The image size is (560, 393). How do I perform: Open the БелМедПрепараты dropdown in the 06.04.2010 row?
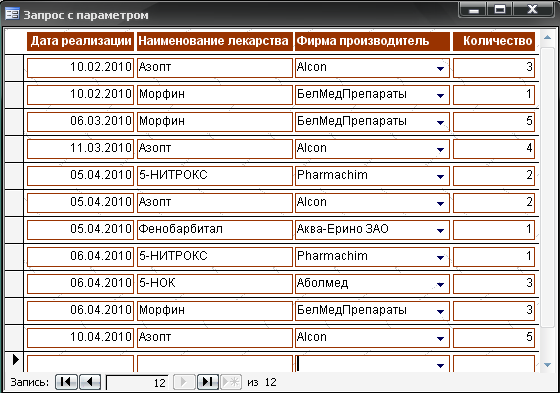coord(440,311)
